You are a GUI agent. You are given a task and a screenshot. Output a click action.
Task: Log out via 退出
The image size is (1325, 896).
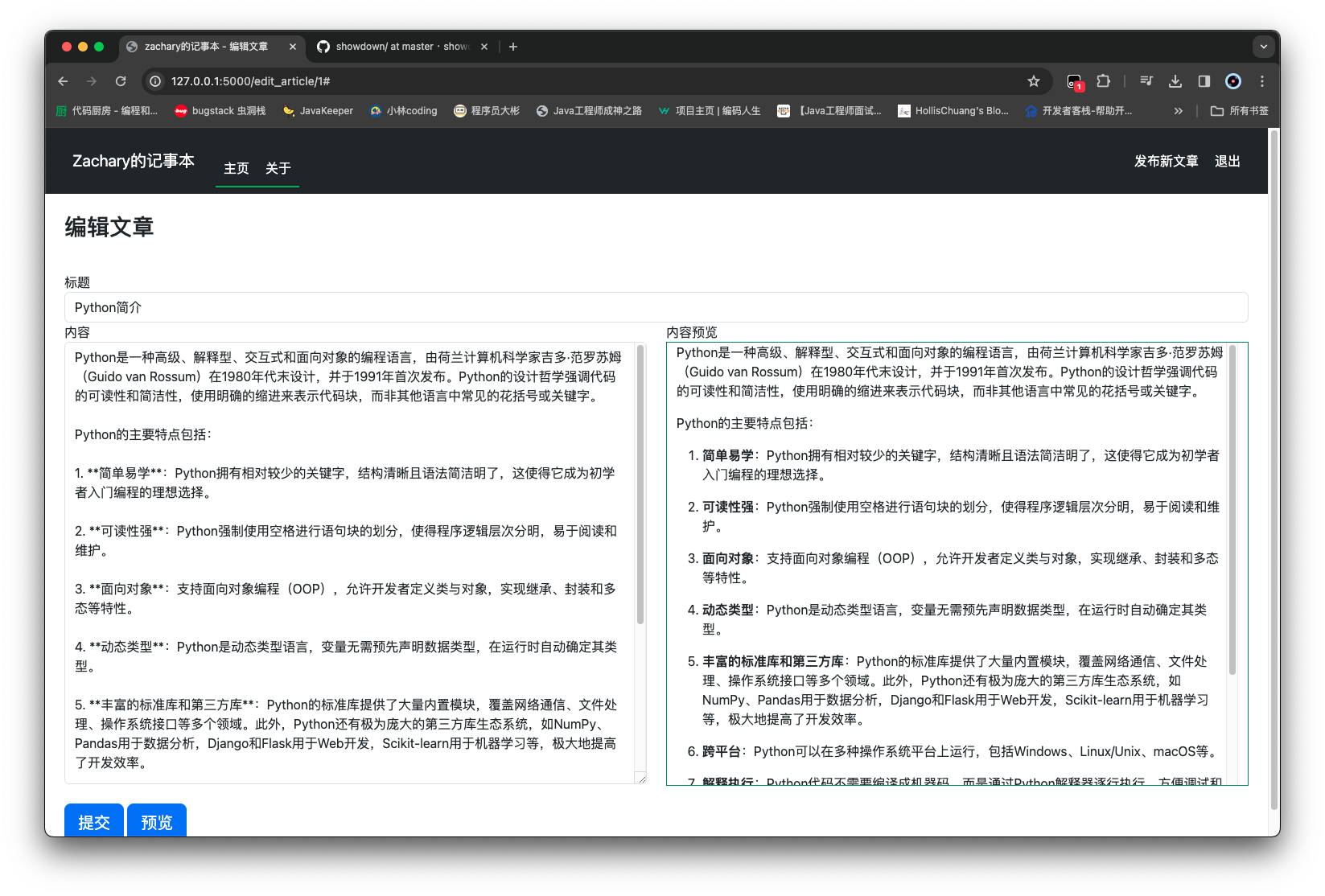1228,161
